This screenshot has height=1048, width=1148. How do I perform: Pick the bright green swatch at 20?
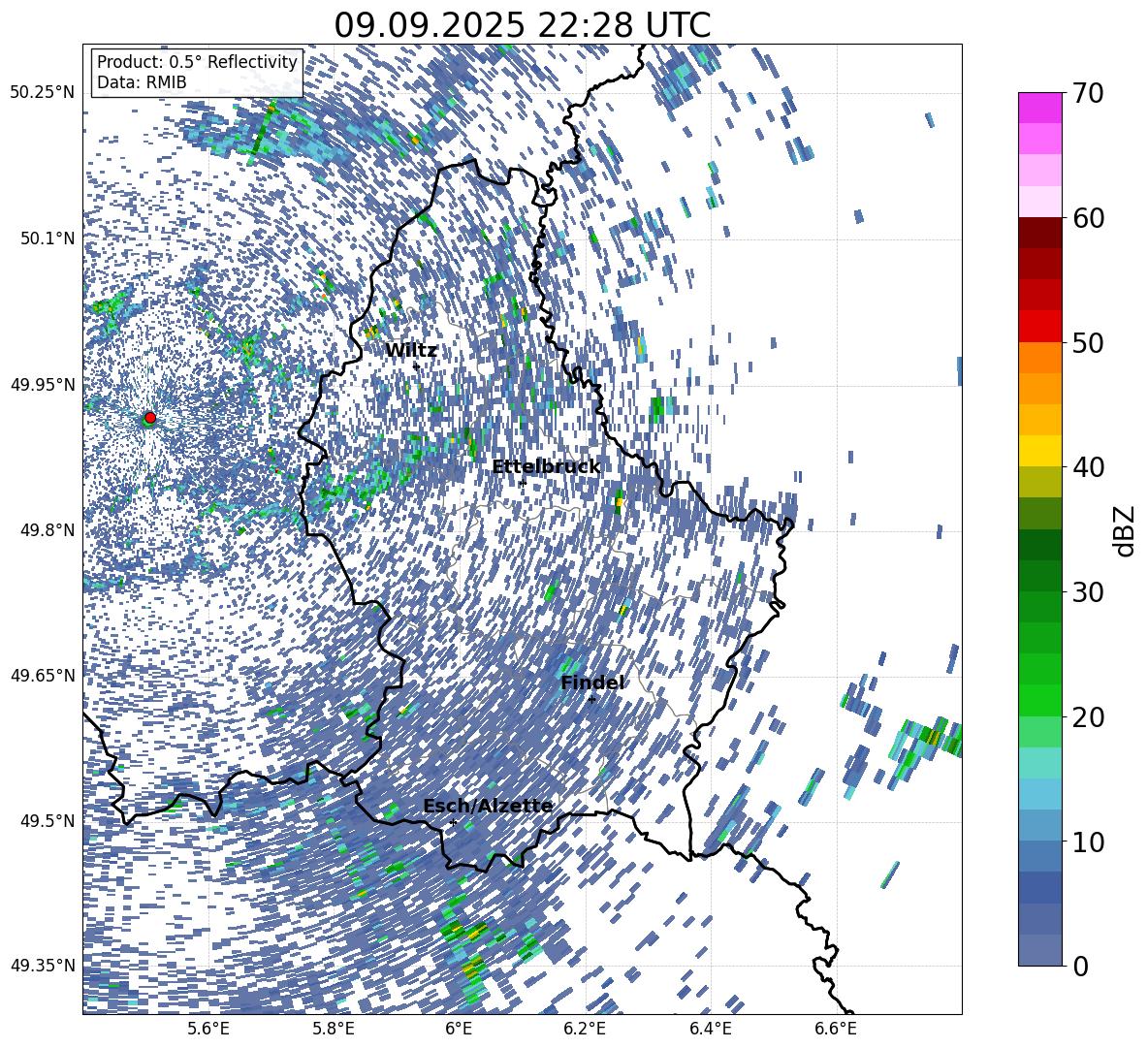tap(1040, 700)
